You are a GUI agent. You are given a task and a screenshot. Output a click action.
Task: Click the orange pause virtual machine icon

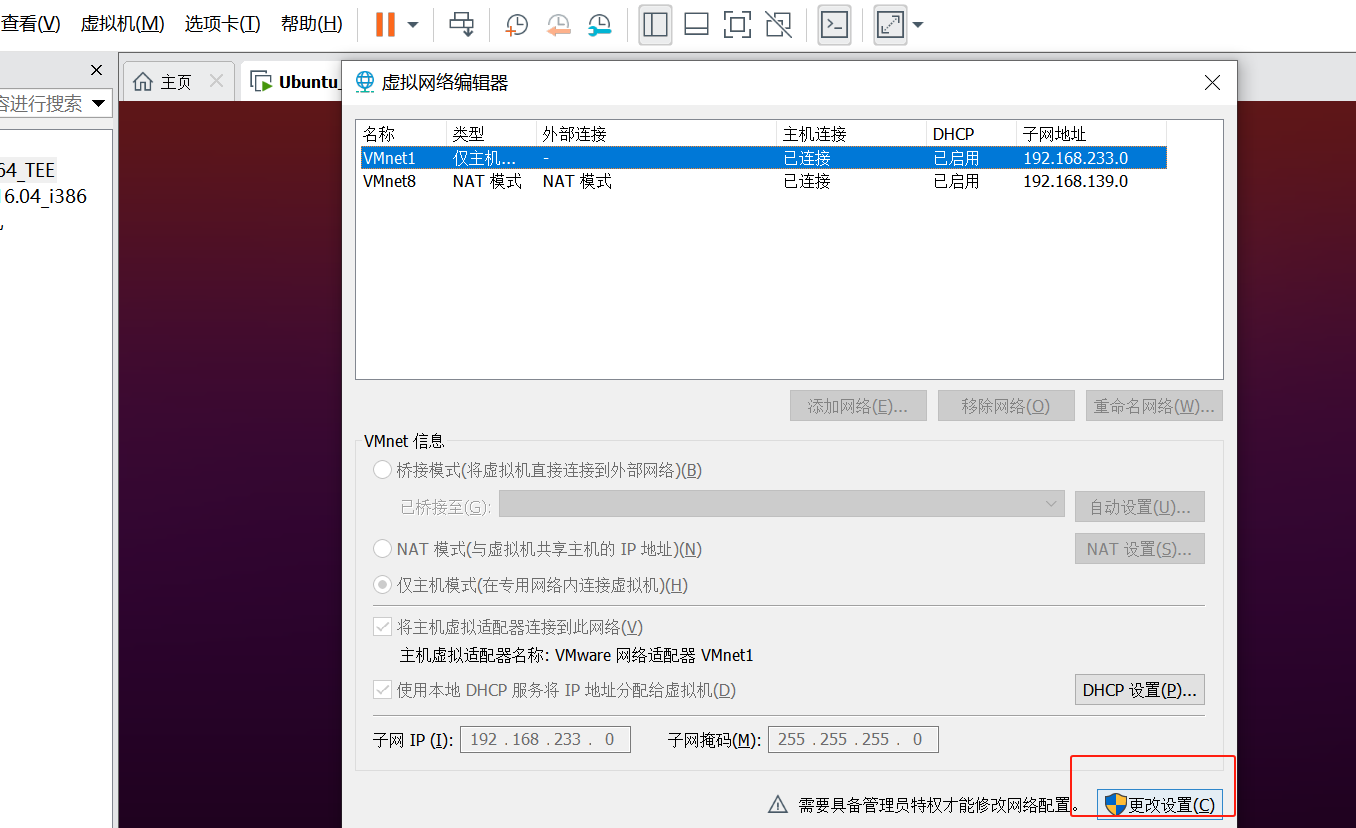pos(385,24)
